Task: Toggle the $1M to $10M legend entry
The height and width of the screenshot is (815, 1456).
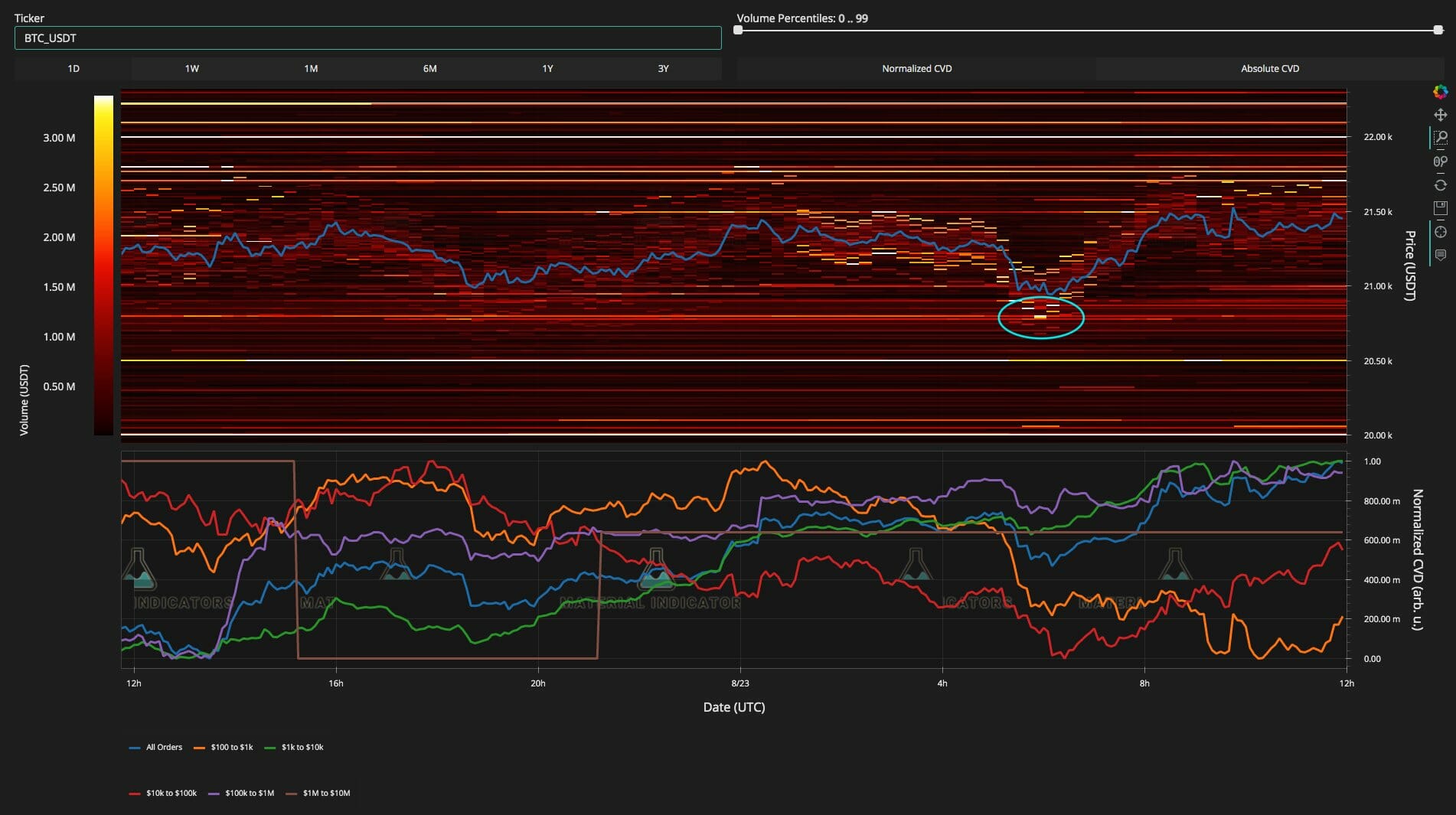Action: (x=318, y=793)
